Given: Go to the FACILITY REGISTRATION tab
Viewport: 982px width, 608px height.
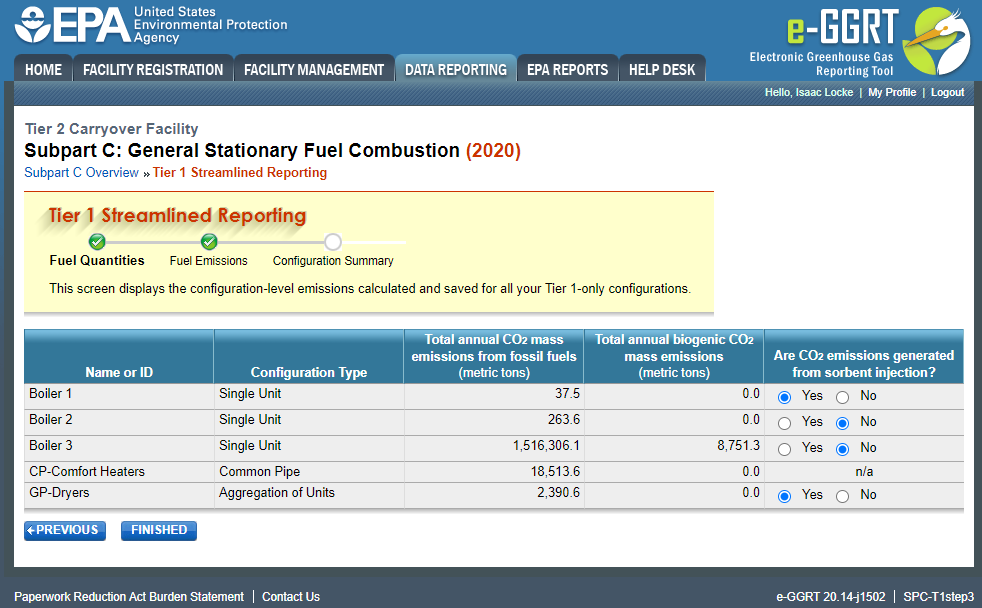Looking at the screenshot, I should 153,69.
